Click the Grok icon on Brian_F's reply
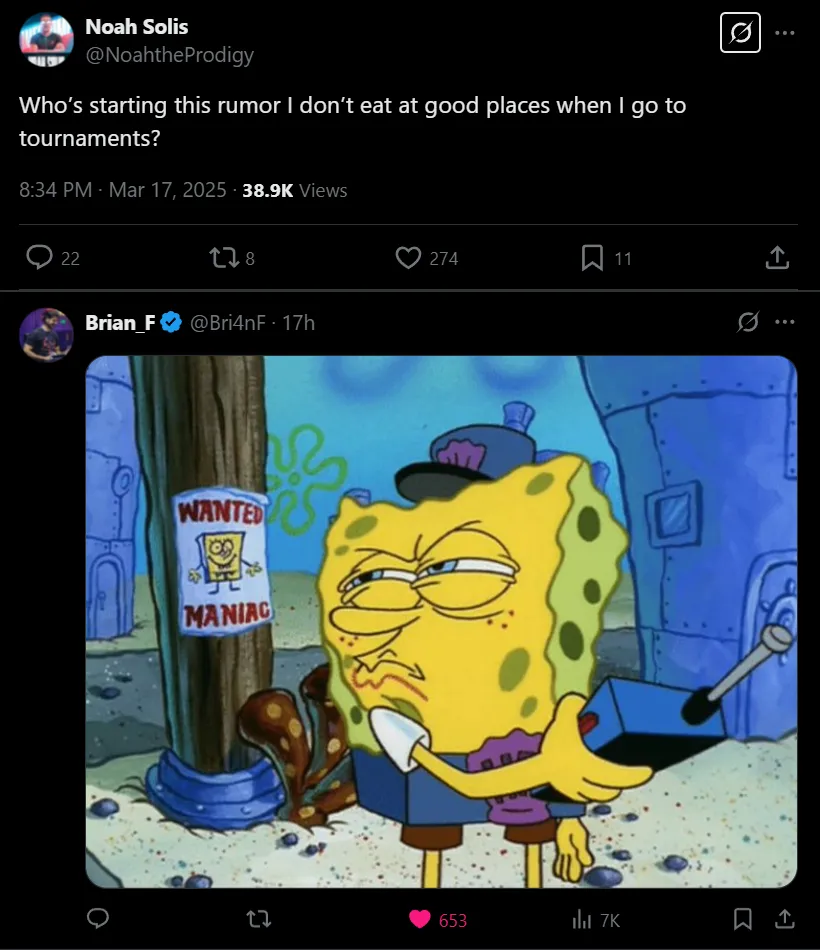This screenshot has height=950, width=820. click(747, 322)
